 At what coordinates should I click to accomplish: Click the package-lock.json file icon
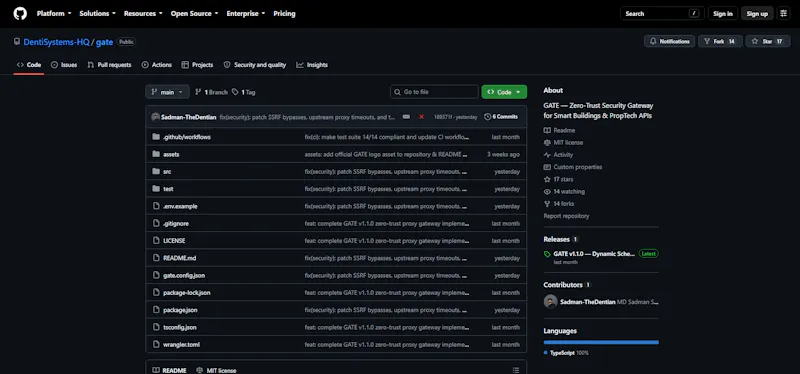[x=156, y=293]
